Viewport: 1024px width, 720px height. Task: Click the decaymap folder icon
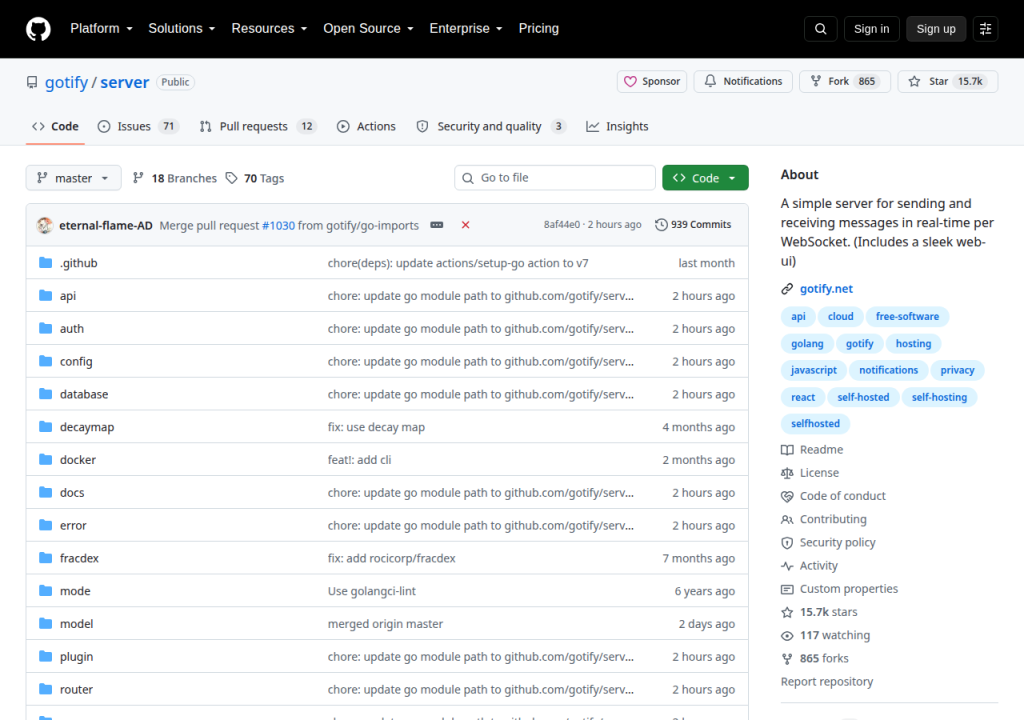[x=45, y=427]
